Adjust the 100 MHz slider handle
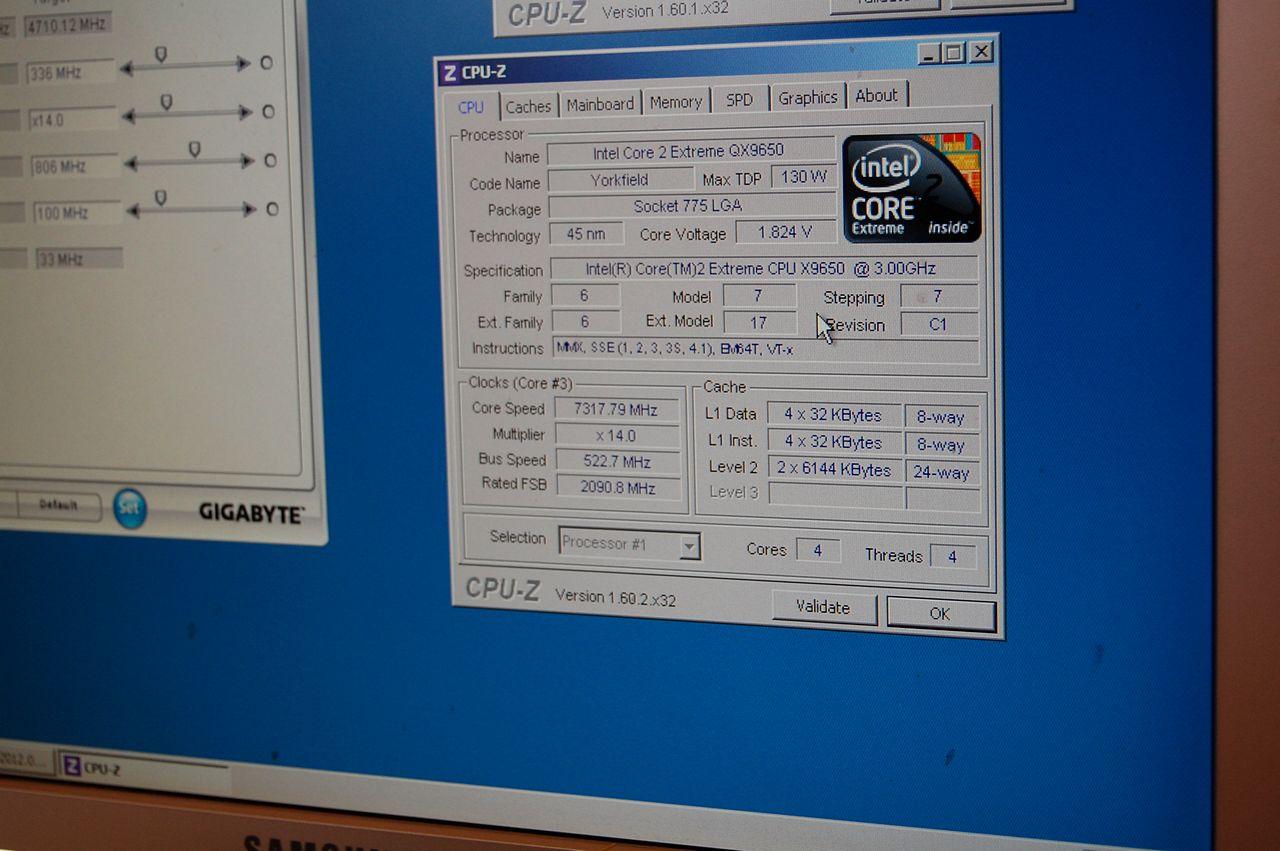This screenshot has width=1280, height=851. click(160, 199)
